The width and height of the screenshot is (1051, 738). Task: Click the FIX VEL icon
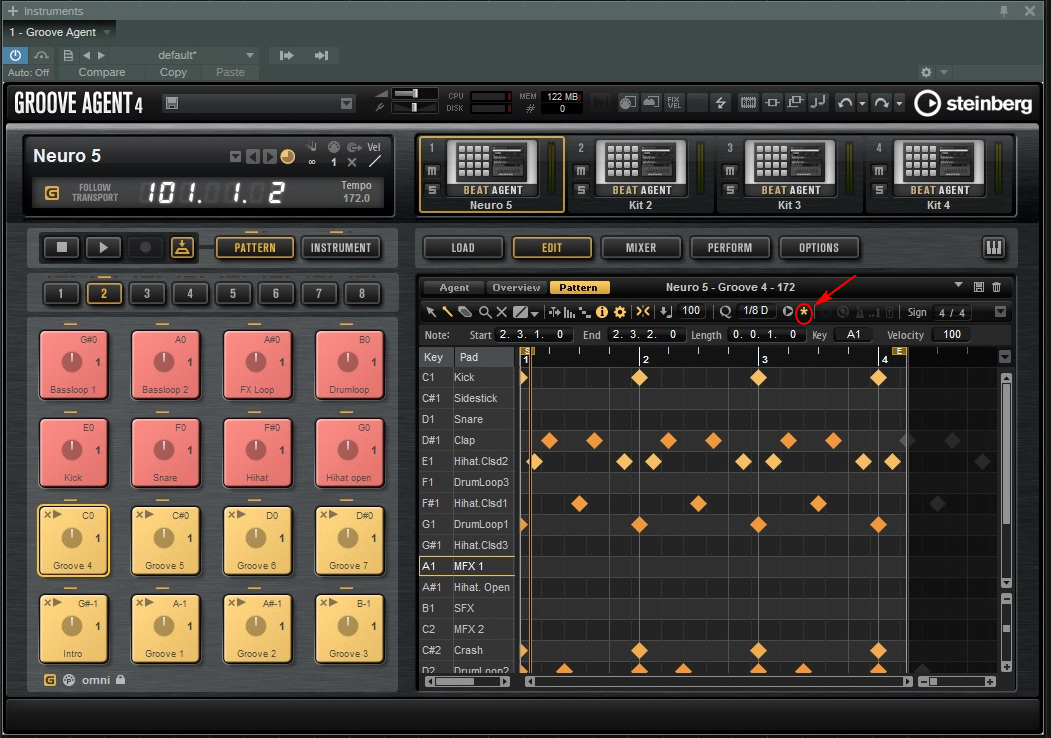click(674, 103)
